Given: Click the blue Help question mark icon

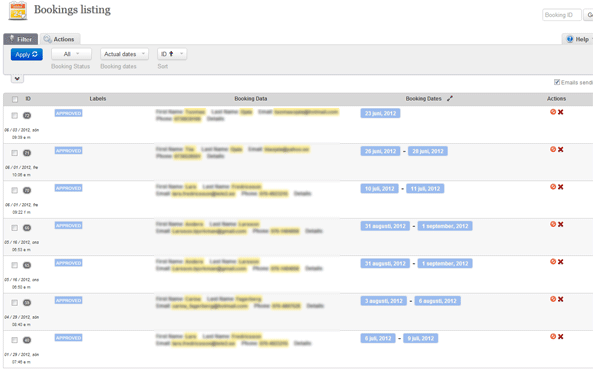Looking at the screenshot, I should click(x=570, y=39).
